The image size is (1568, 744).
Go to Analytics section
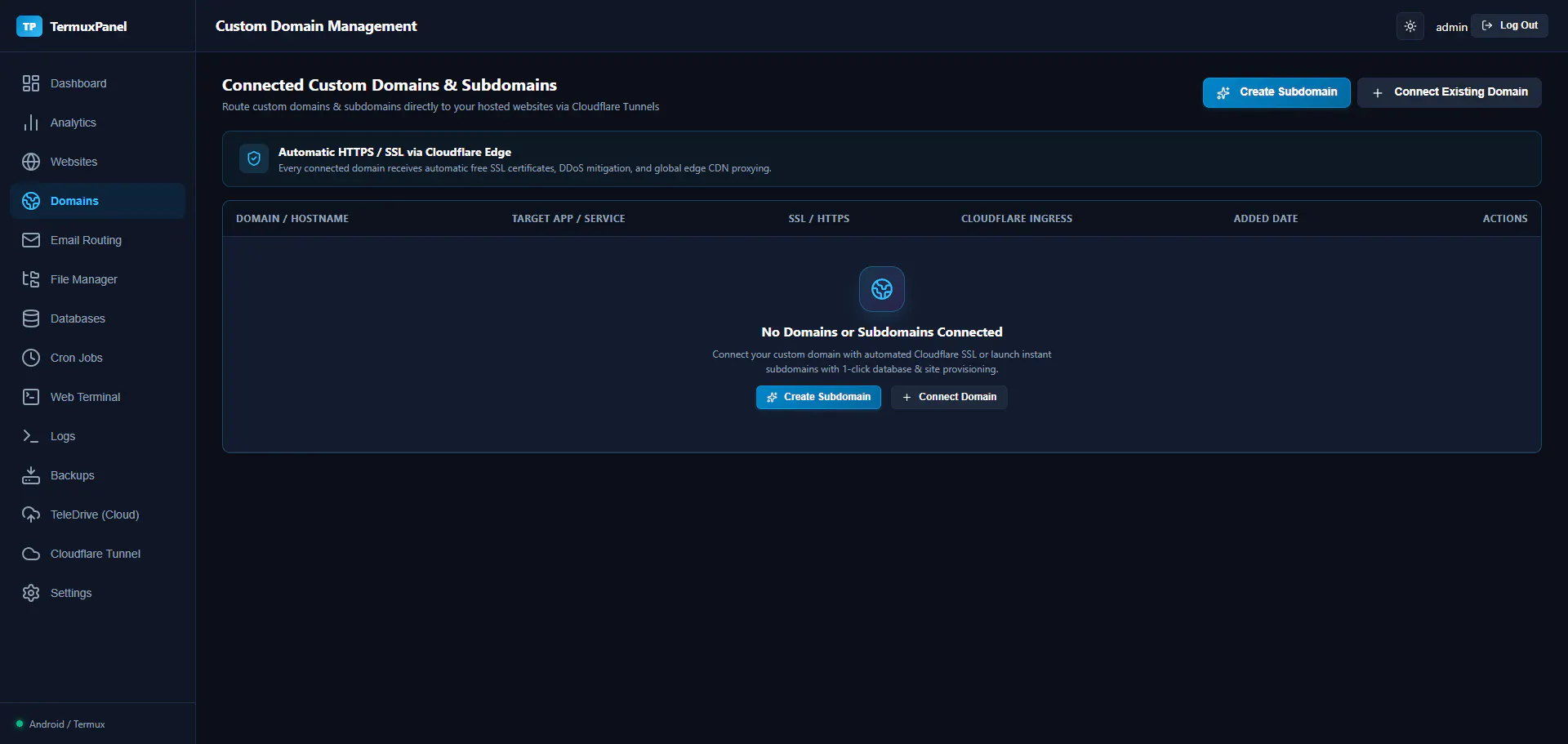click(x=98, y=123)
